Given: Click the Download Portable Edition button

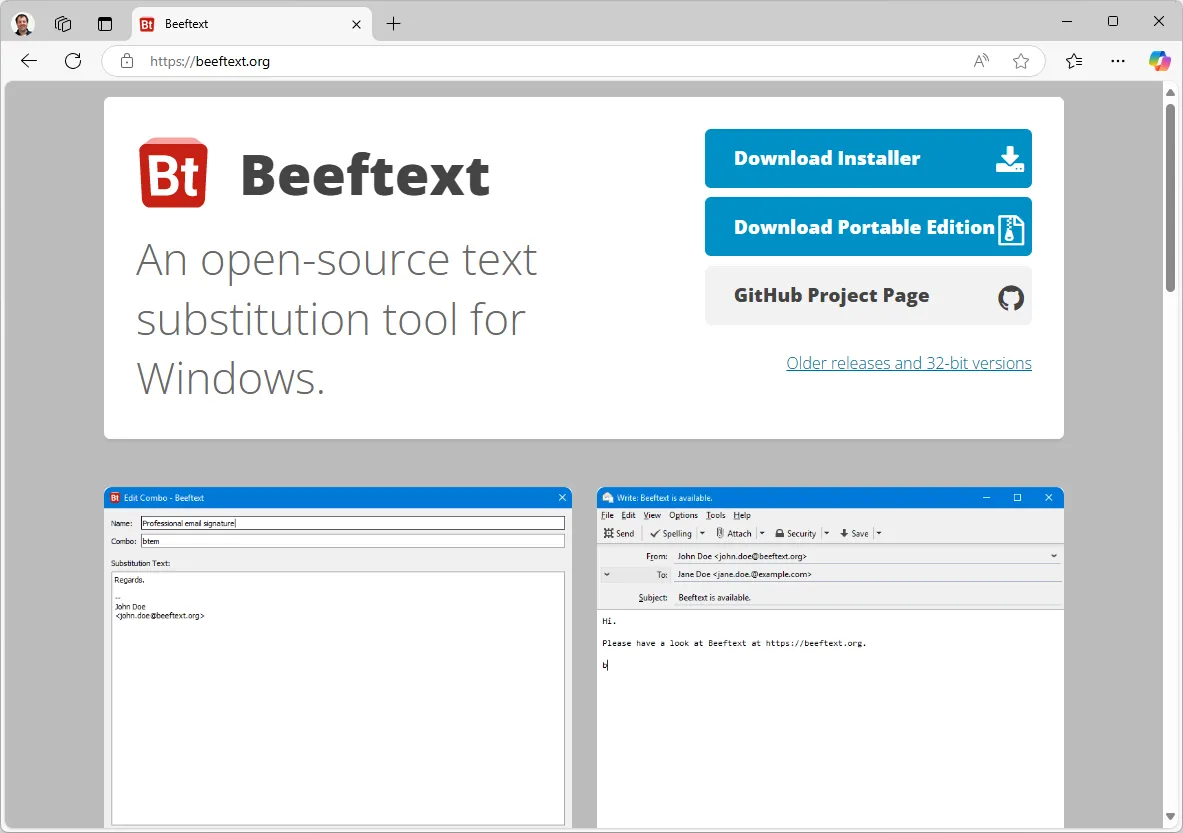Looking at the screenshot, I should coord(868,226).
